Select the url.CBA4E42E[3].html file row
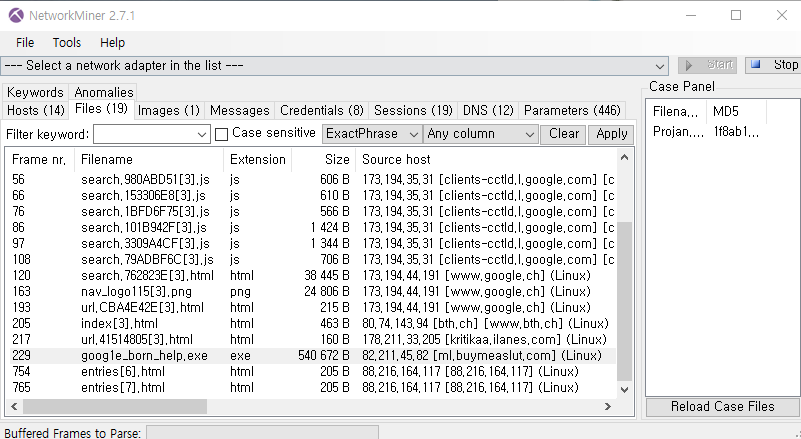 click(313, 308)
